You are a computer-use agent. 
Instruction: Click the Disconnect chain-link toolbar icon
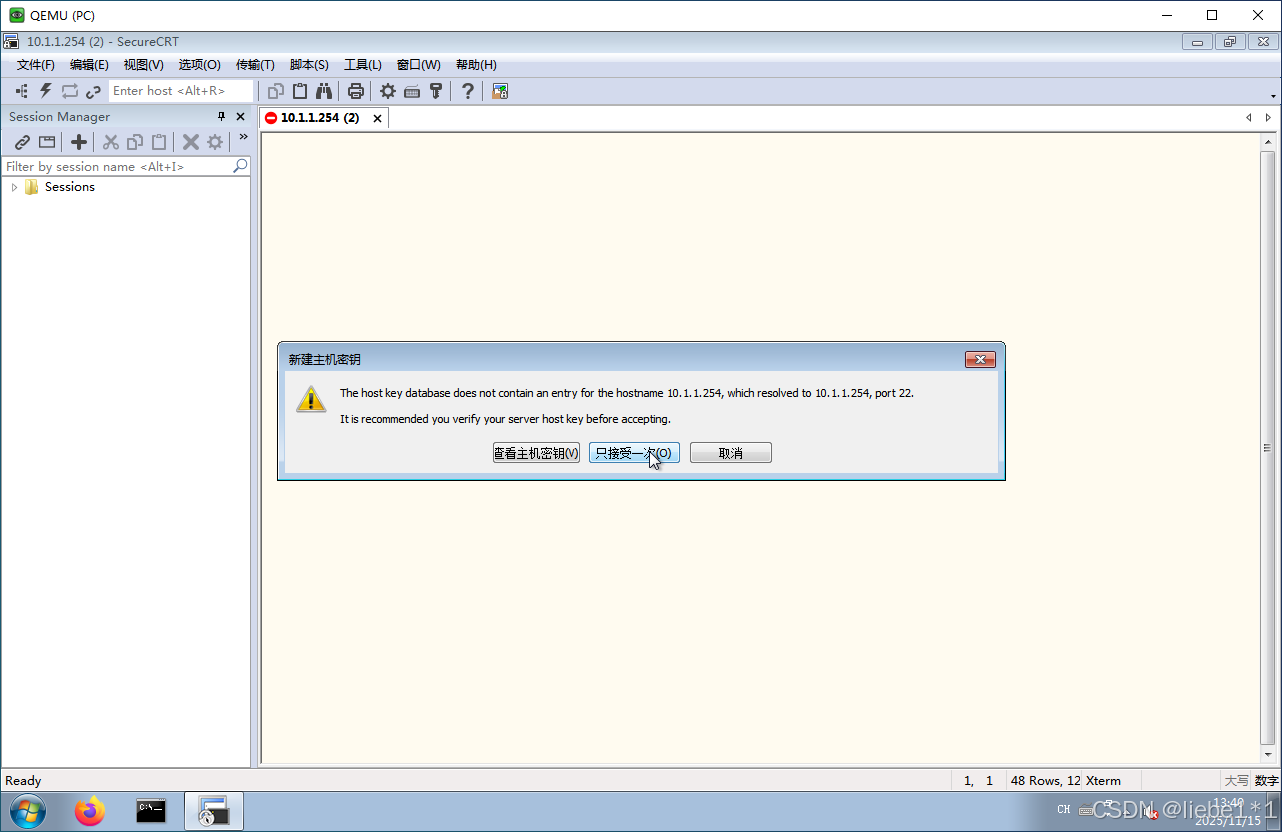pyautogui.click(x=93, y=91)
